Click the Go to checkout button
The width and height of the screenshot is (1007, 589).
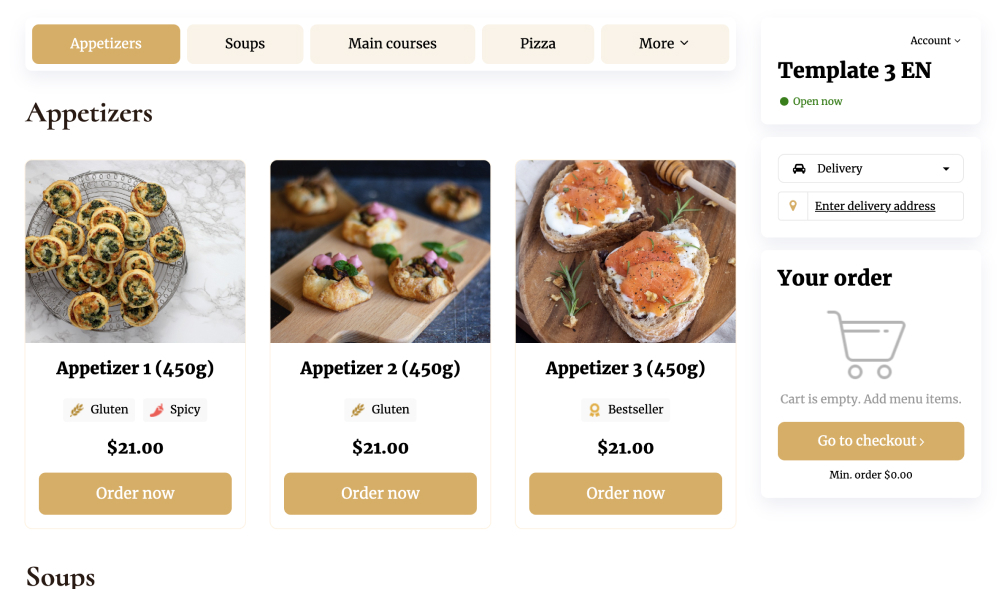pos(870,441)
